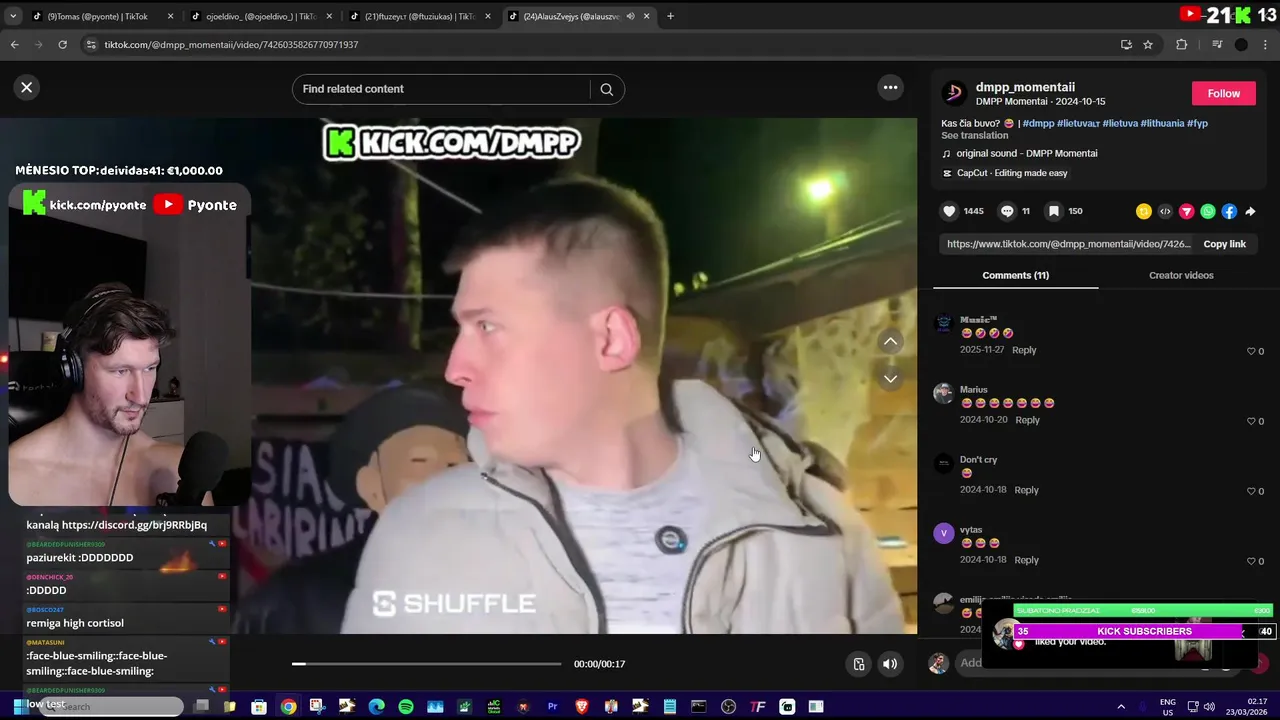Open Premiere Pro from taskbar
This screenshot has width=1280, height=720.
[552, 707]
